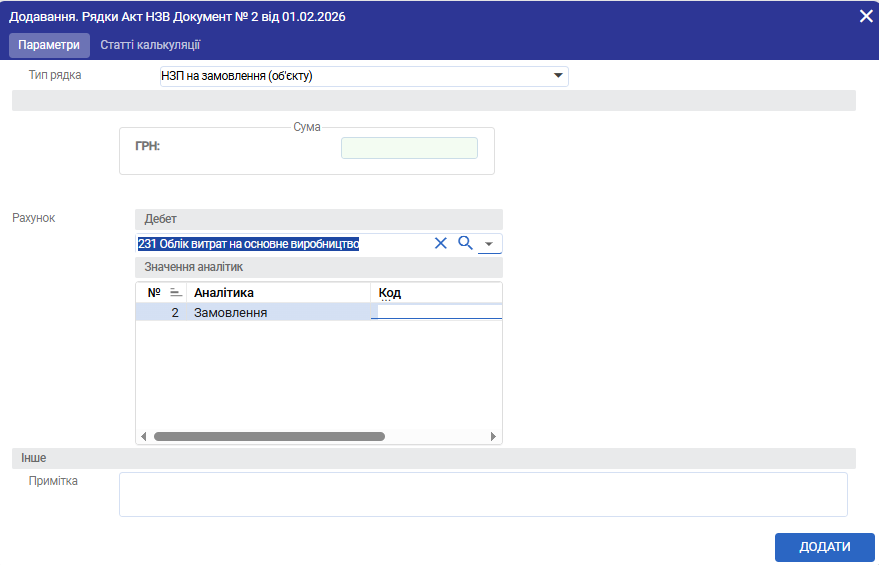Click the 231 Облік витрат account text field
This screenshot has height=565, width=879.
tap(282, 243)
